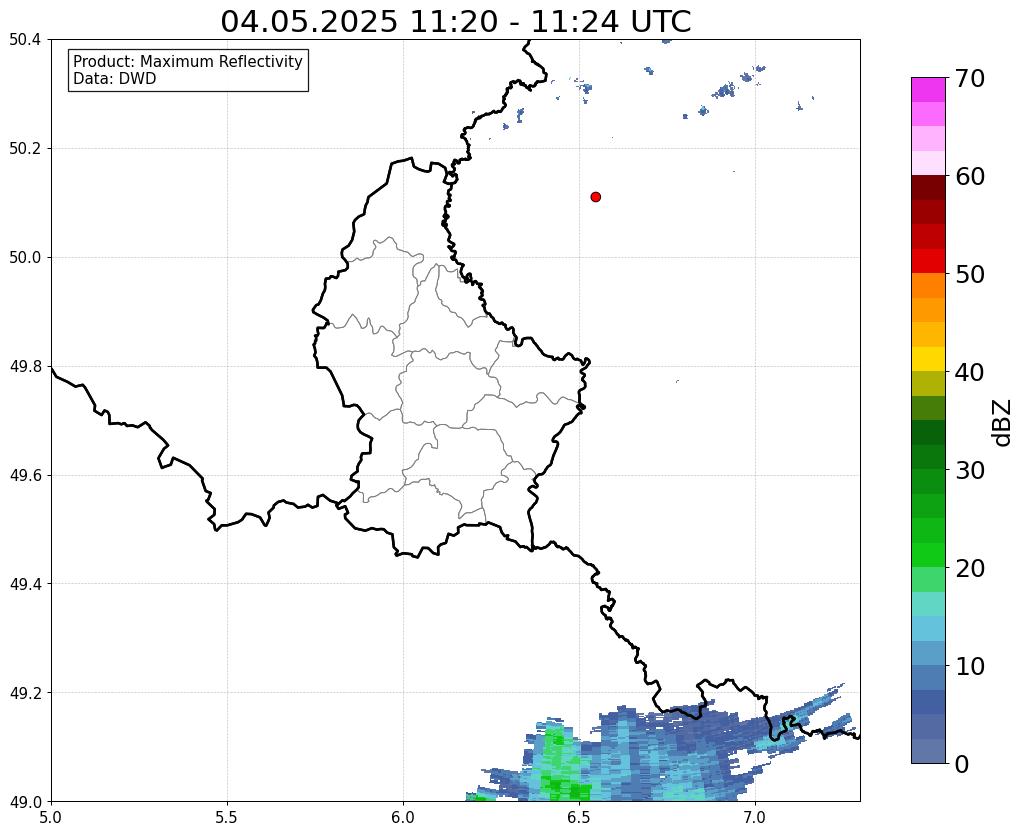This screenshot has width=1023, height=834.
Task: Click the bright red colorbar swatch above 50
Action: click(x=928, y=261)
